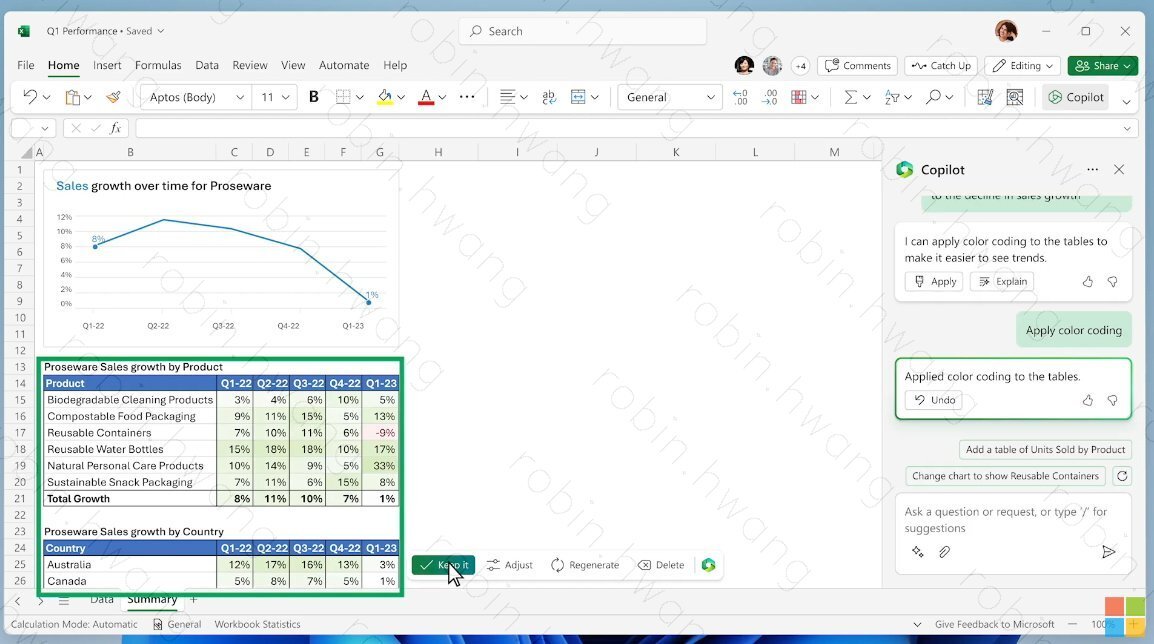The width and height of the screenshot is (1154, 644).
Task: Apply the red font color
Action: point(425,96)
